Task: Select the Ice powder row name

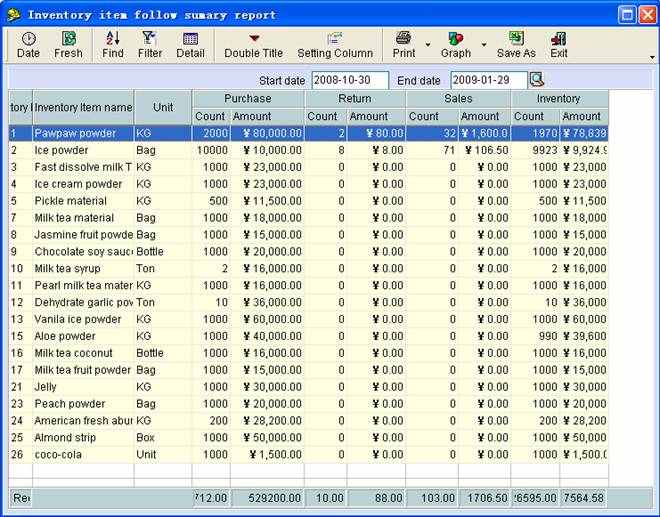Action: coord(61,150)
